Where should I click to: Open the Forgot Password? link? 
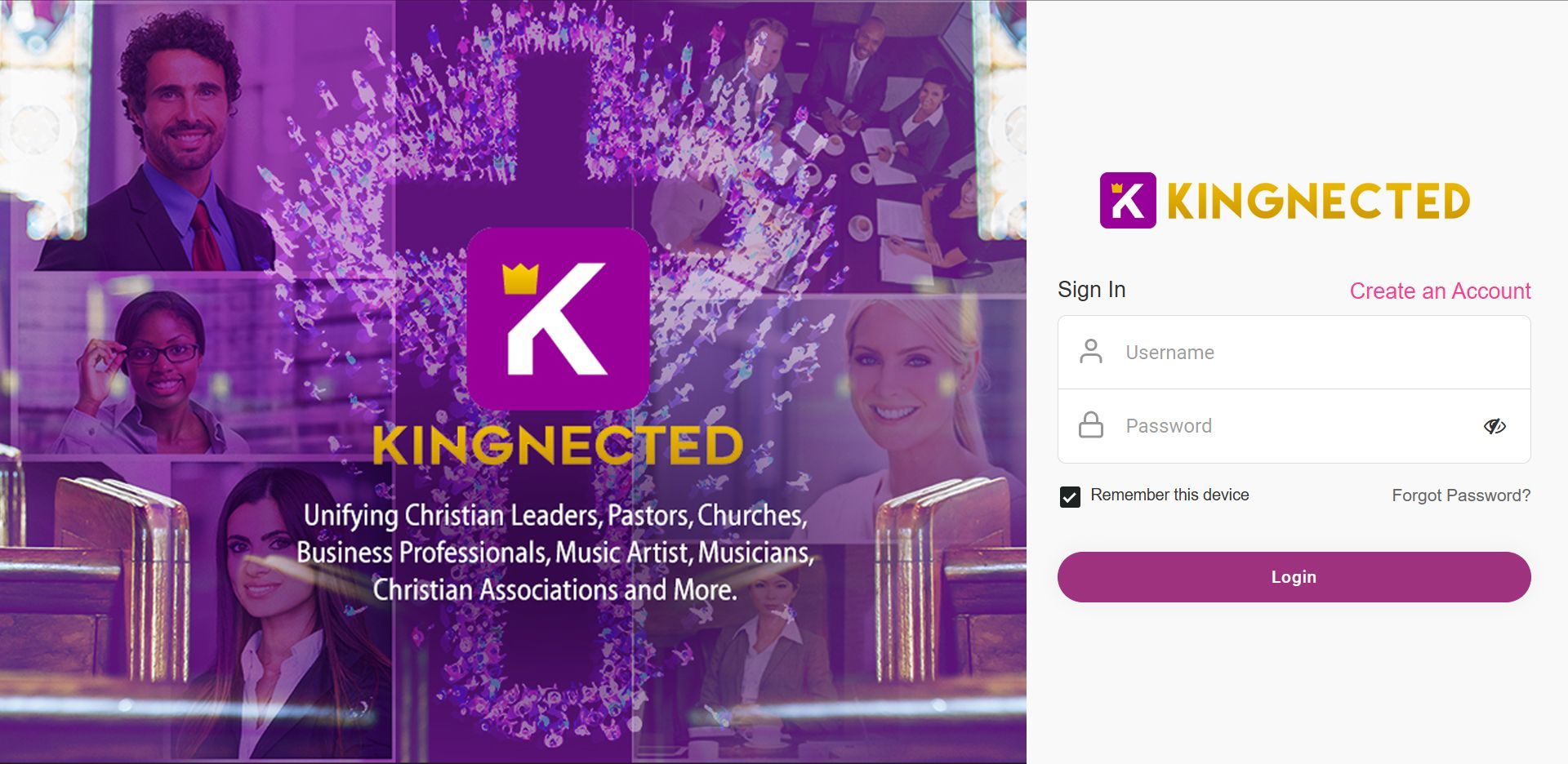1461,495
